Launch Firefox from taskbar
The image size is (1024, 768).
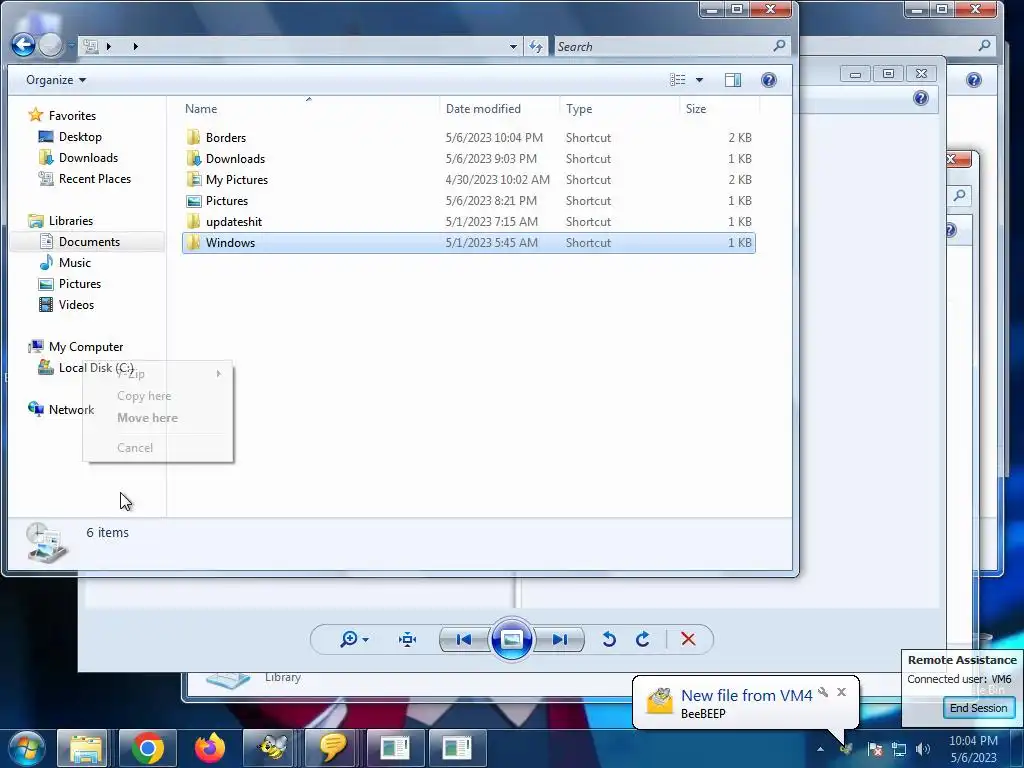tap(210, 748)
